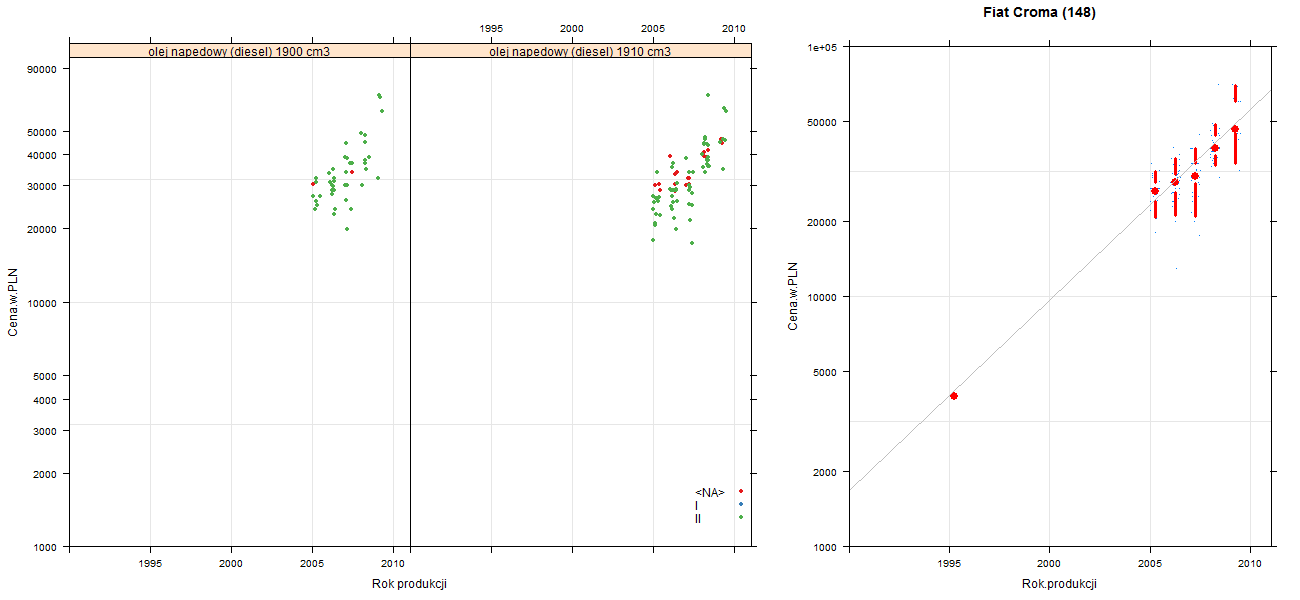Viewport: 1300px width, 600px height.
Task: Select the "II" legend label
Action: [x=698, y=518]
